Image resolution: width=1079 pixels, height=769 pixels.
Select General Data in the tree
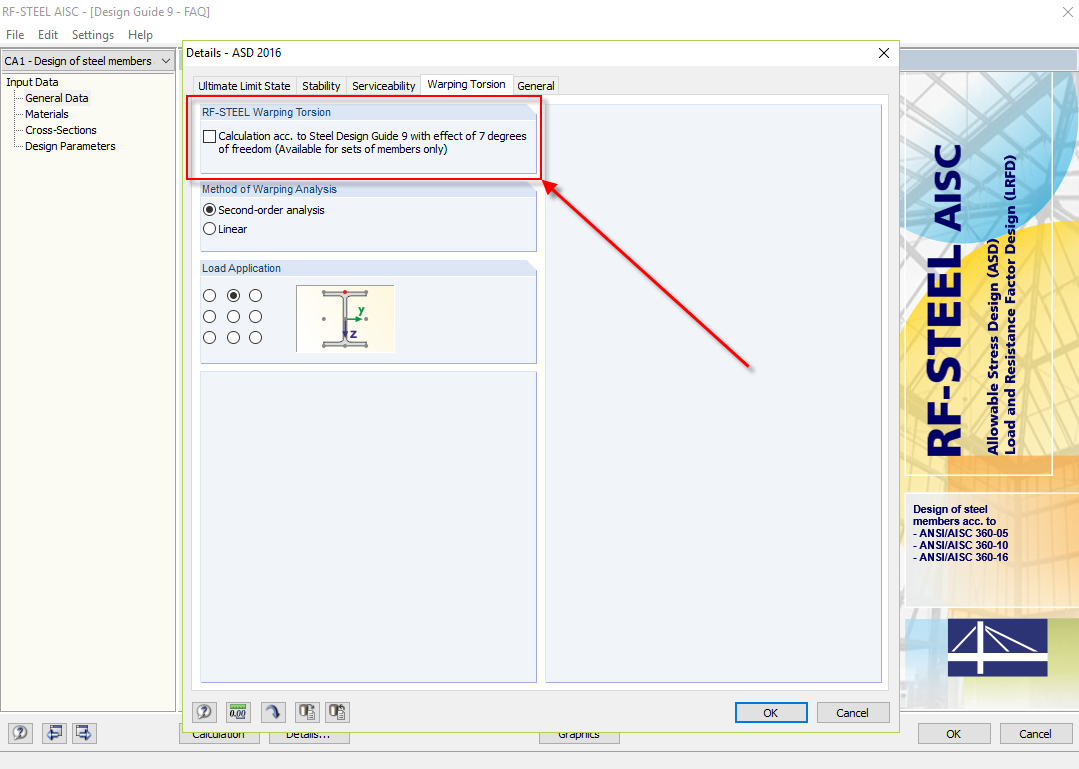click(x=57, y=98)
